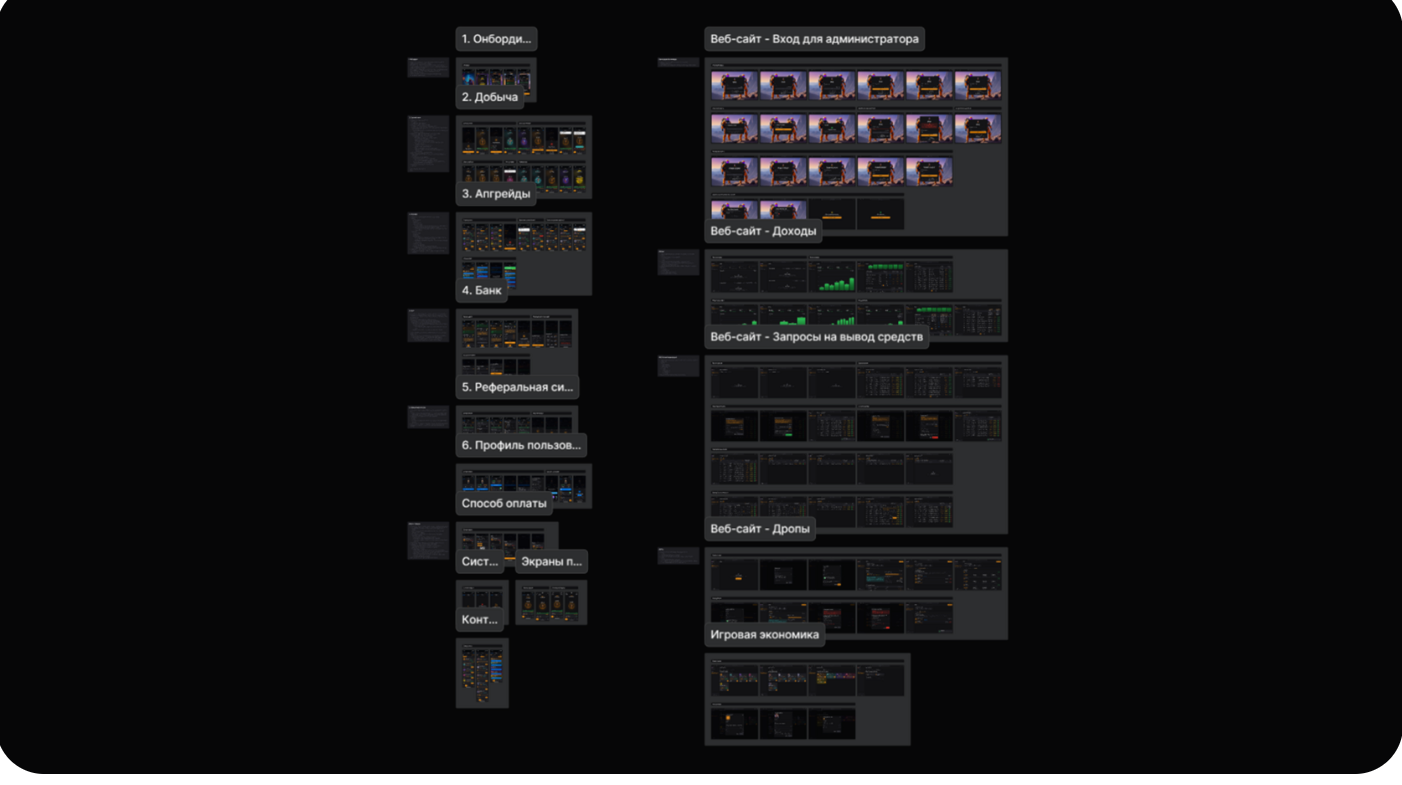This screenshot has width=1402, height=785.
Task: Open the frame group directly beneath the Конт... label
Action: click(482, 673)
